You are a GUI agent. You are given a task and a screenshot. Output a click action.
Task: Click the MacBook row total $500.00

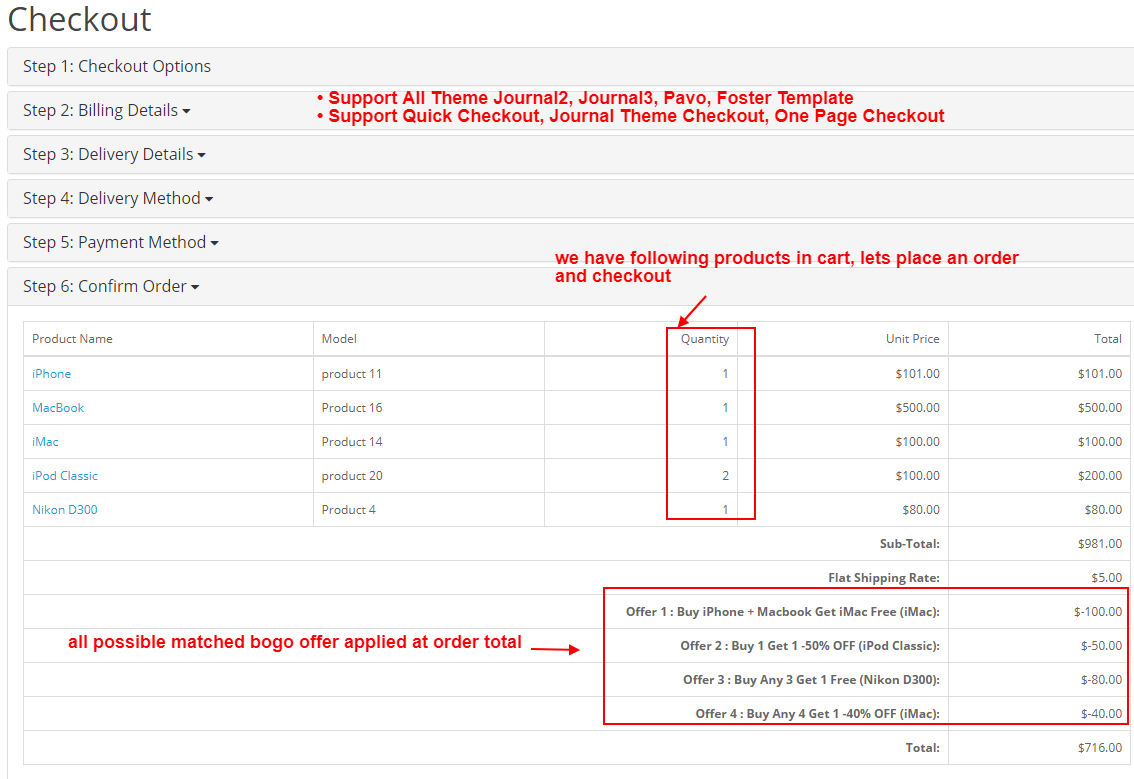click(1100, 408)
